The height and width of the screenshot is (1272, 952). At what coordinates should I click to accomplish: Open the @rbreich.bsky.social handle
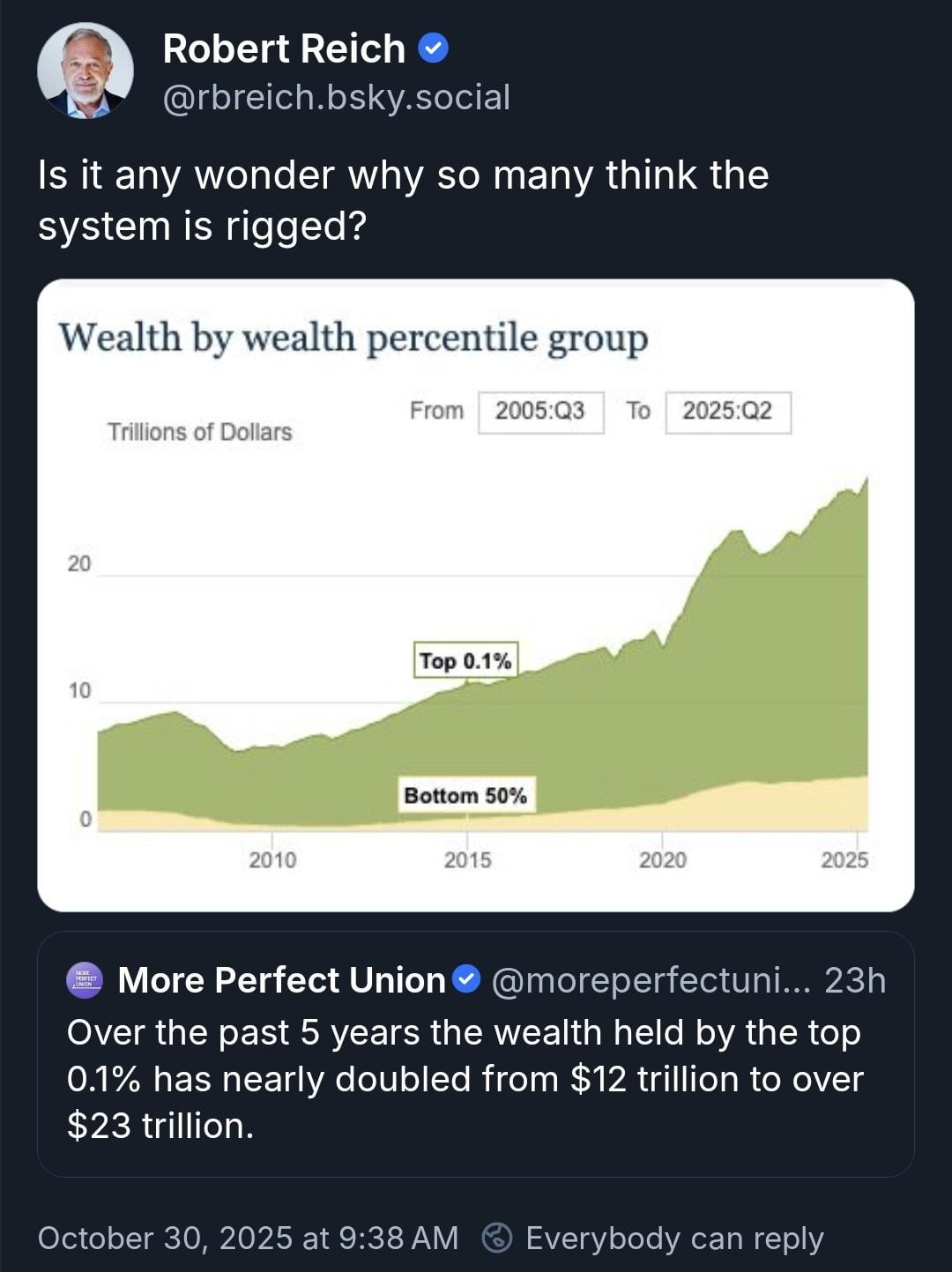click(x=336, y=97)
